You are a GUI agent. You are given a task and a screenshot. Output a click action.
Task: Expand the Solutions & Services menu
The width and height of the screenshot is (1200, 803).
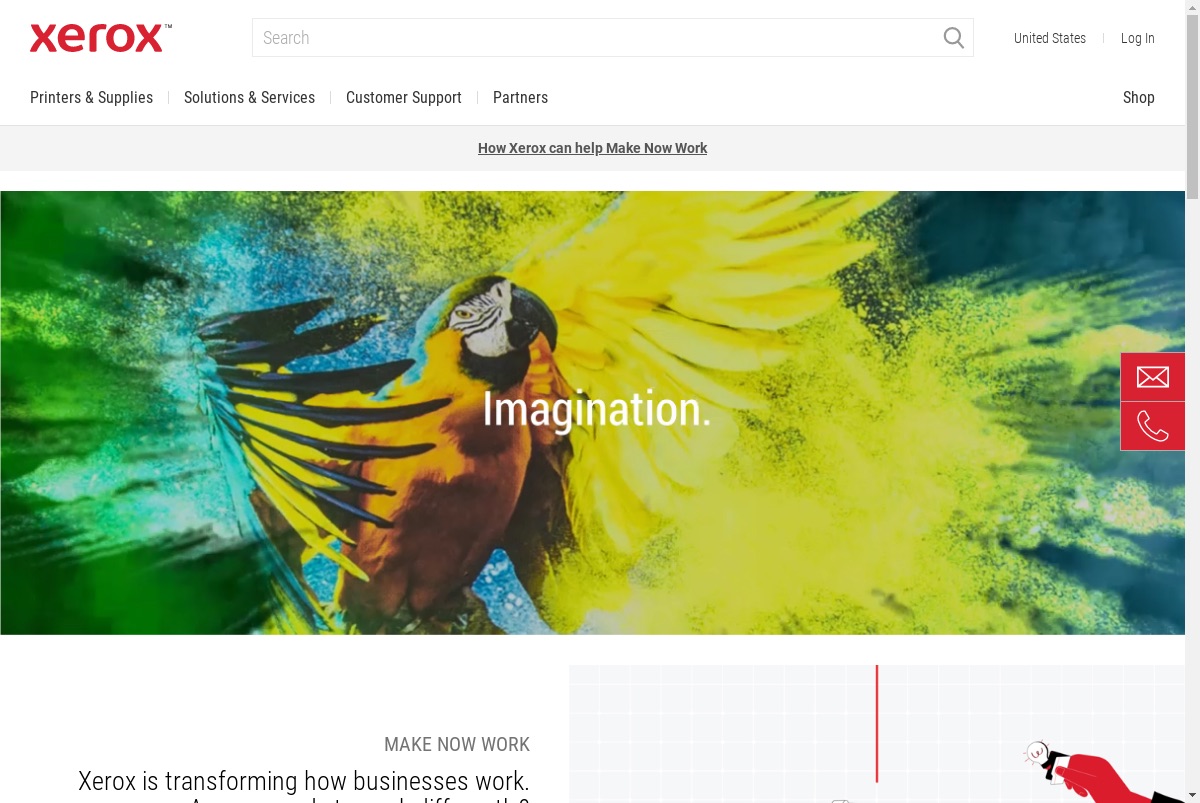pos(249,97)
